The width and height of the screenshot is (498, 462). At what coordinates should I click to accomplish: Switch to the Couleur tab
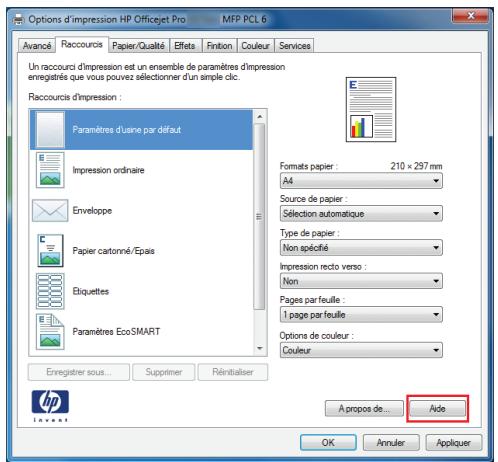coord(255,46)
